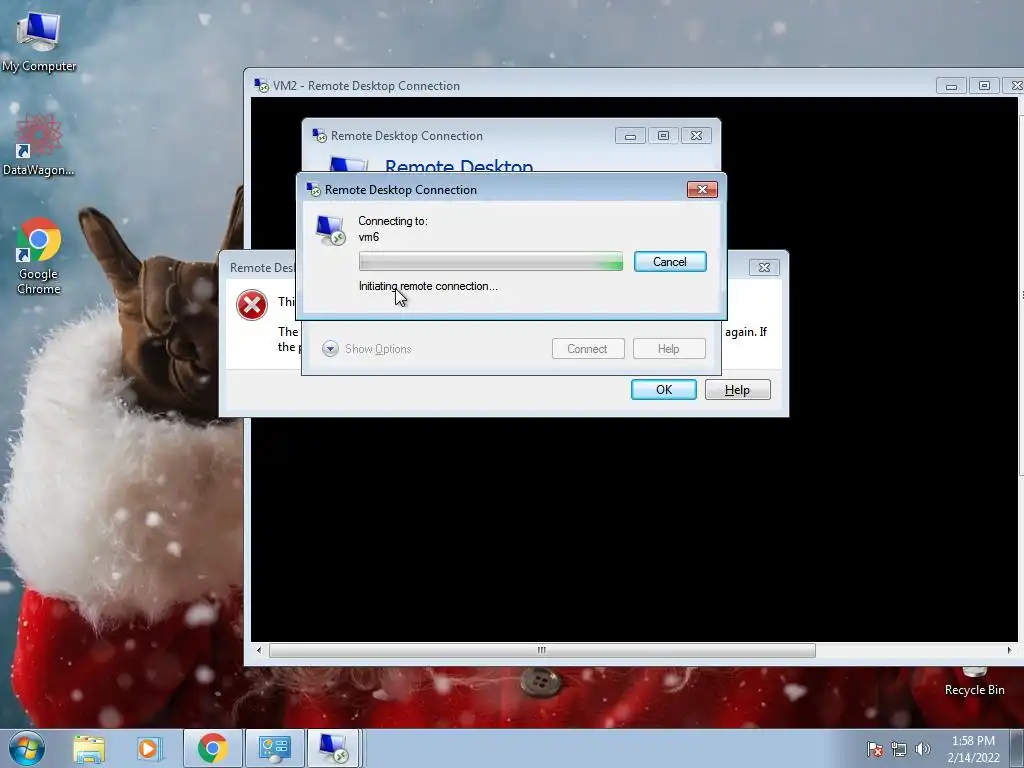This screenshot has width=1024, height=768.
Task: Restore the VM2 Remote Desktop window
Action: [984, 86]
